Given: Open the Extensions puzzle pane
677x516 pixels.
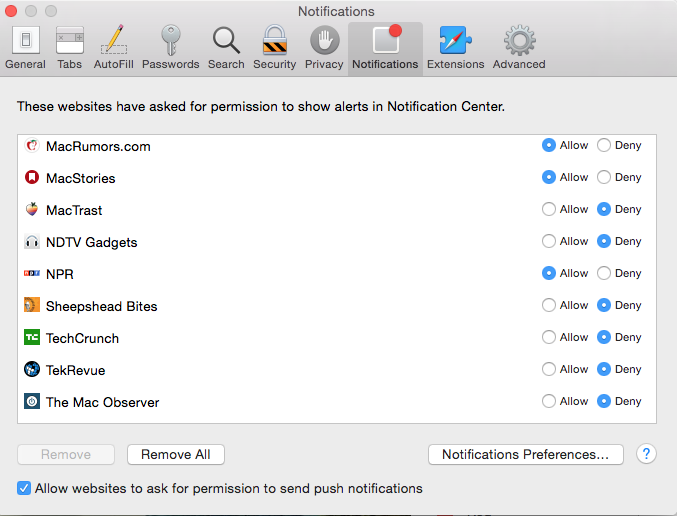Looking at the screenshot, I should (x=456, y=48).
